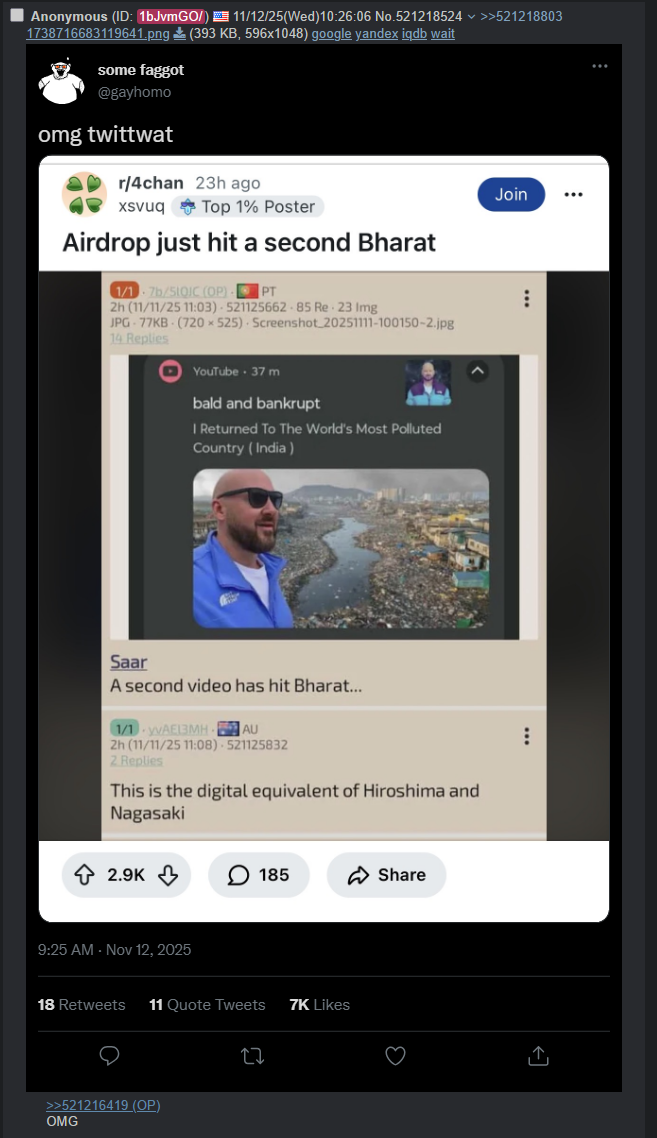The width and height of the screenshot is (657, 1138).
Task: Click the poster ID 1bJvmGO/ badge
Action: pyautogui.click(x=173, y=16)
